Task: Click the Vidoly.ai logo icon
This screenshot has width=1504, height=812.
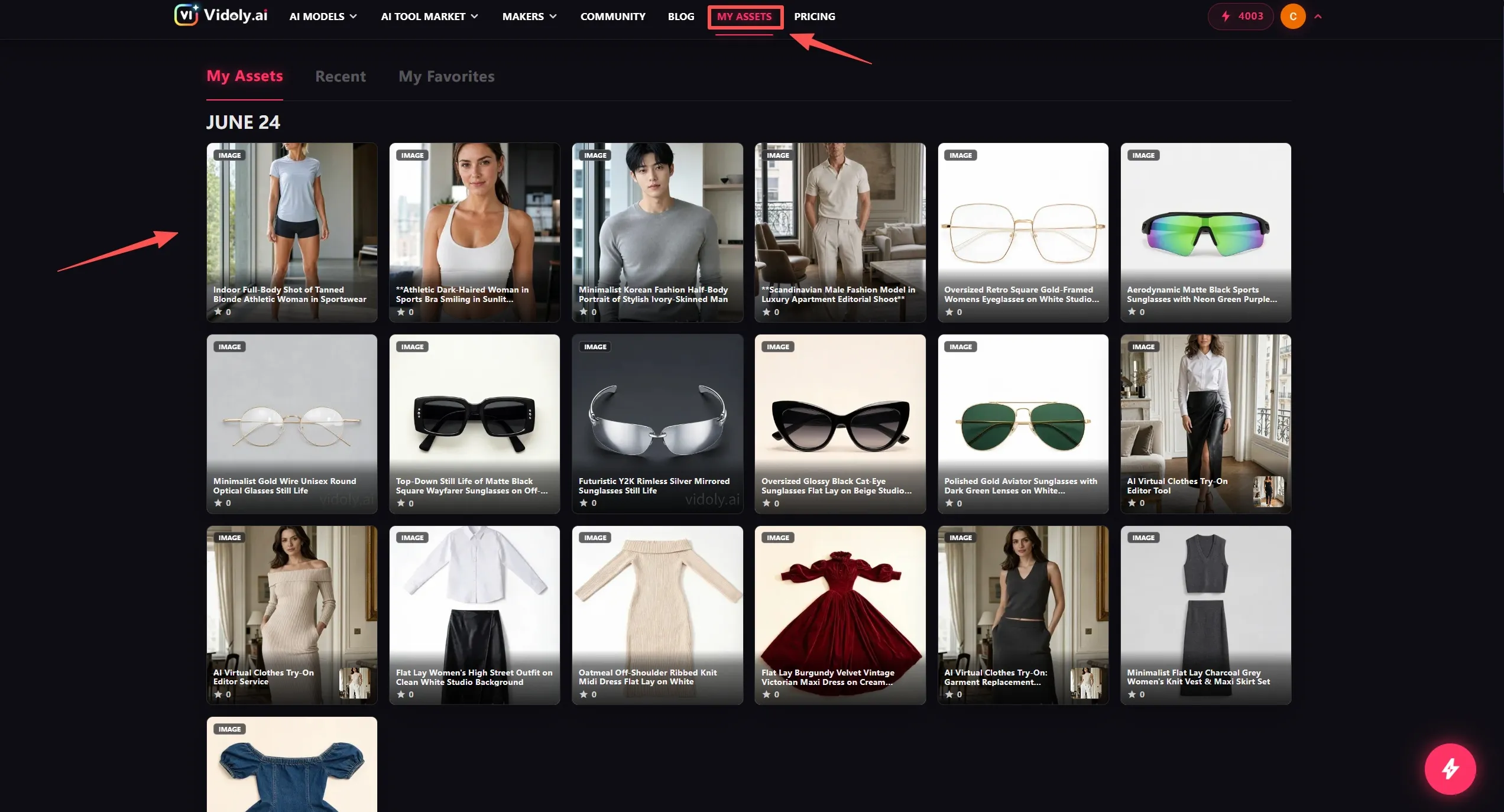Action: point(186,15)
